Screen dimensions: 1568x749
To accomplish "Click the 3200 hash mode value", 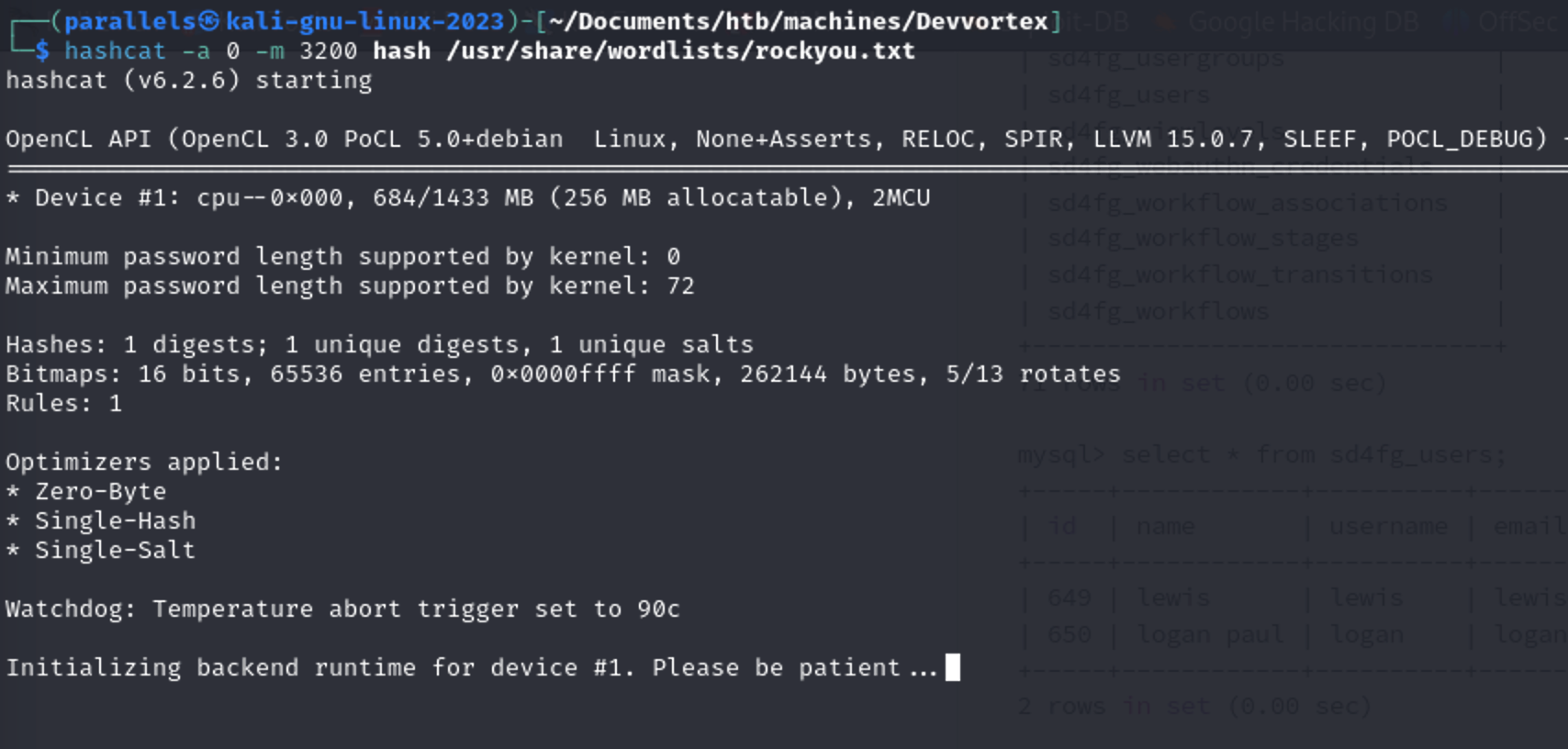I will point(328,50).
